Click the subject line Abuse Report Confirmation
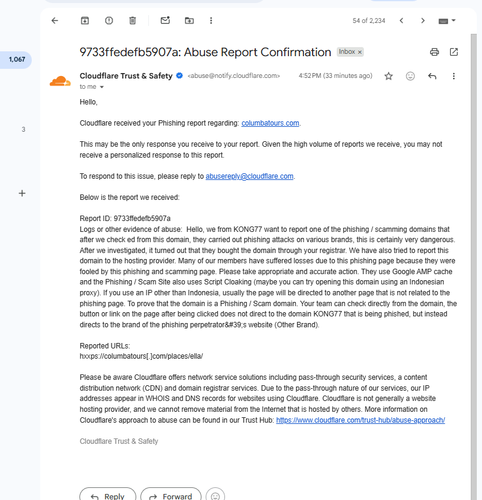The height and width of the screenshot is (500, 482). [x=205, y=52]
